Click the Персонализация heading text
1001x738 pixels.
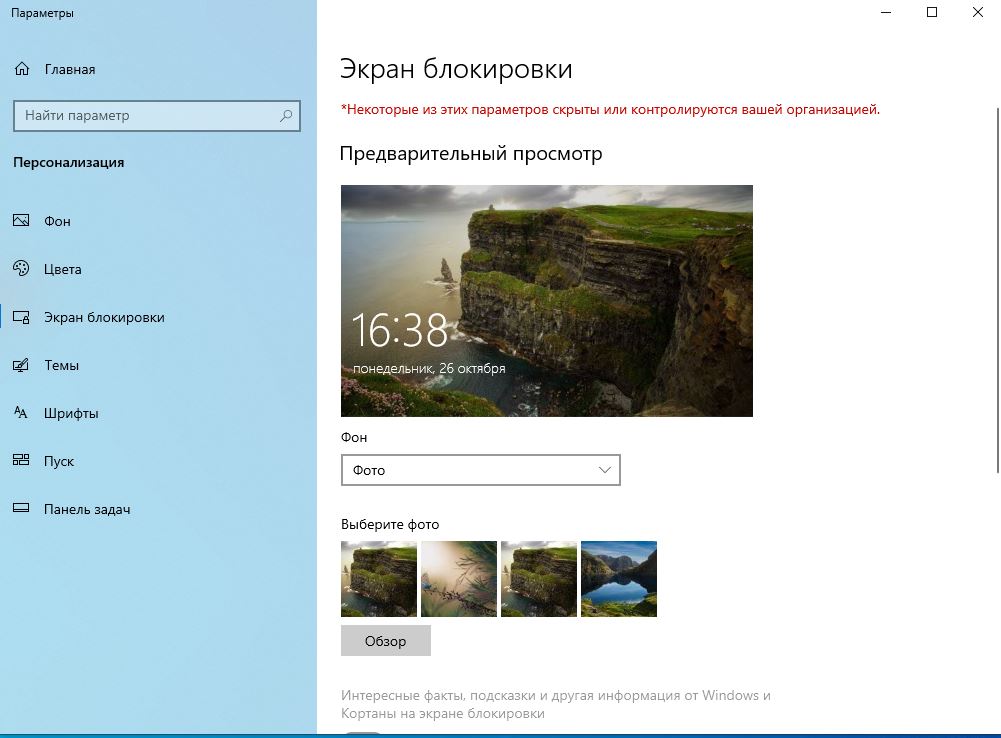68,162
